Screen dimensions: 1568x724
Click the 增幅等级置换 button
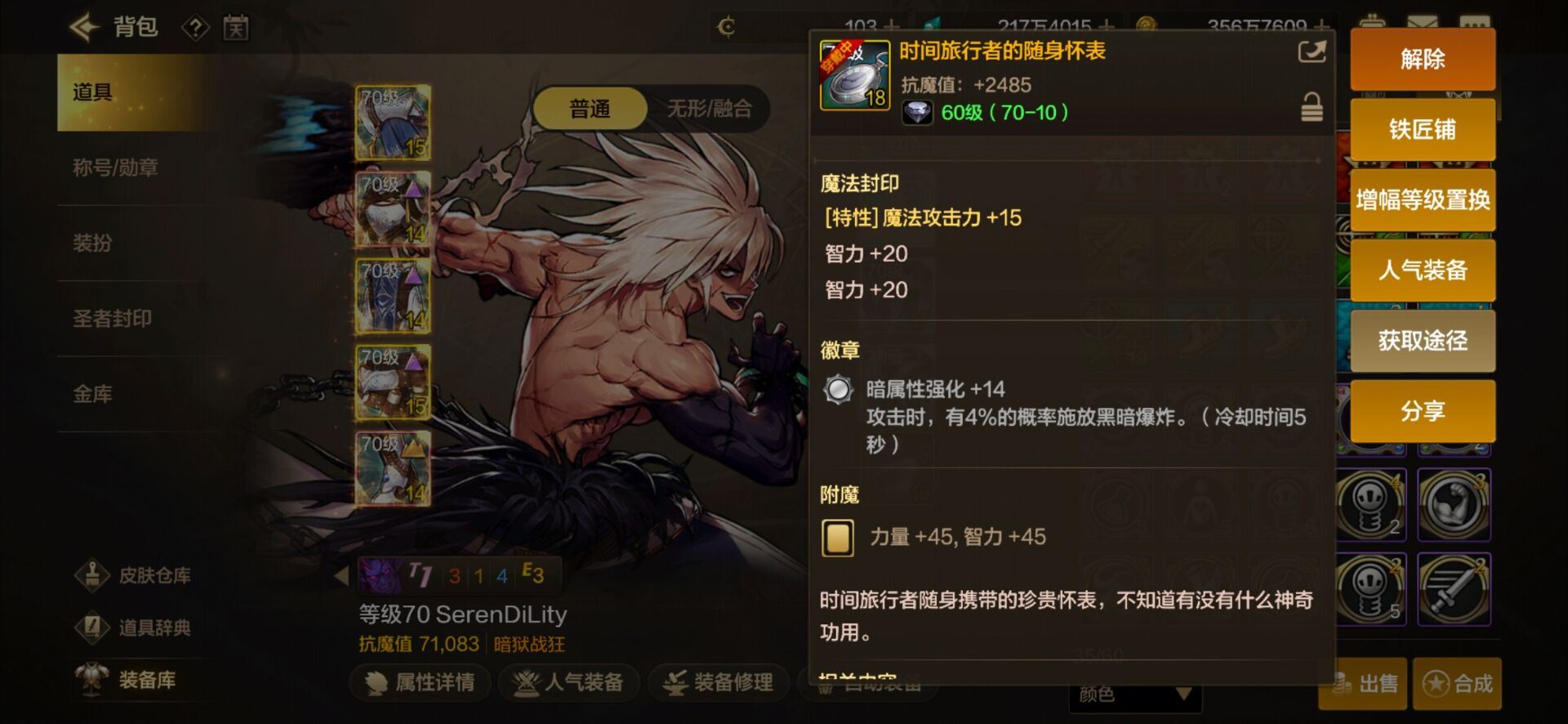point(1423,199)
